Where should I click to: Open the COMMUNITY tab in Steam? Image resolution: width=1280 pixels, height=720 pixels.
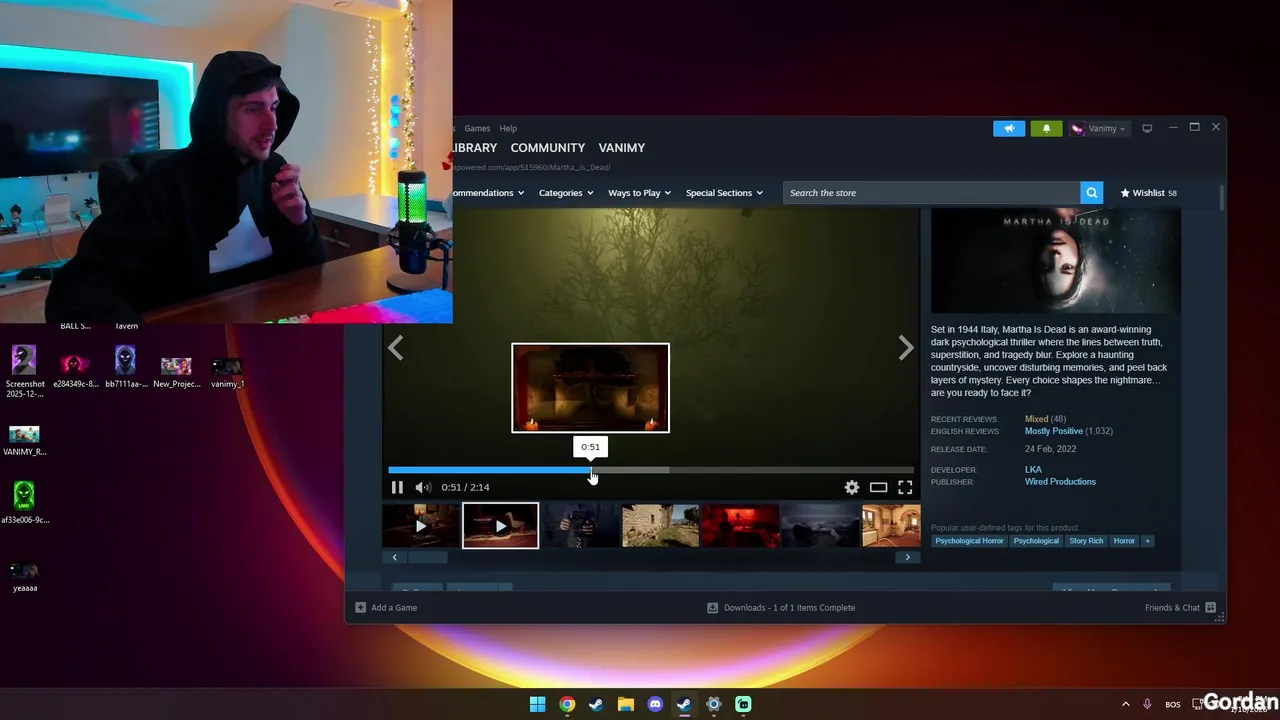[548, 147]
